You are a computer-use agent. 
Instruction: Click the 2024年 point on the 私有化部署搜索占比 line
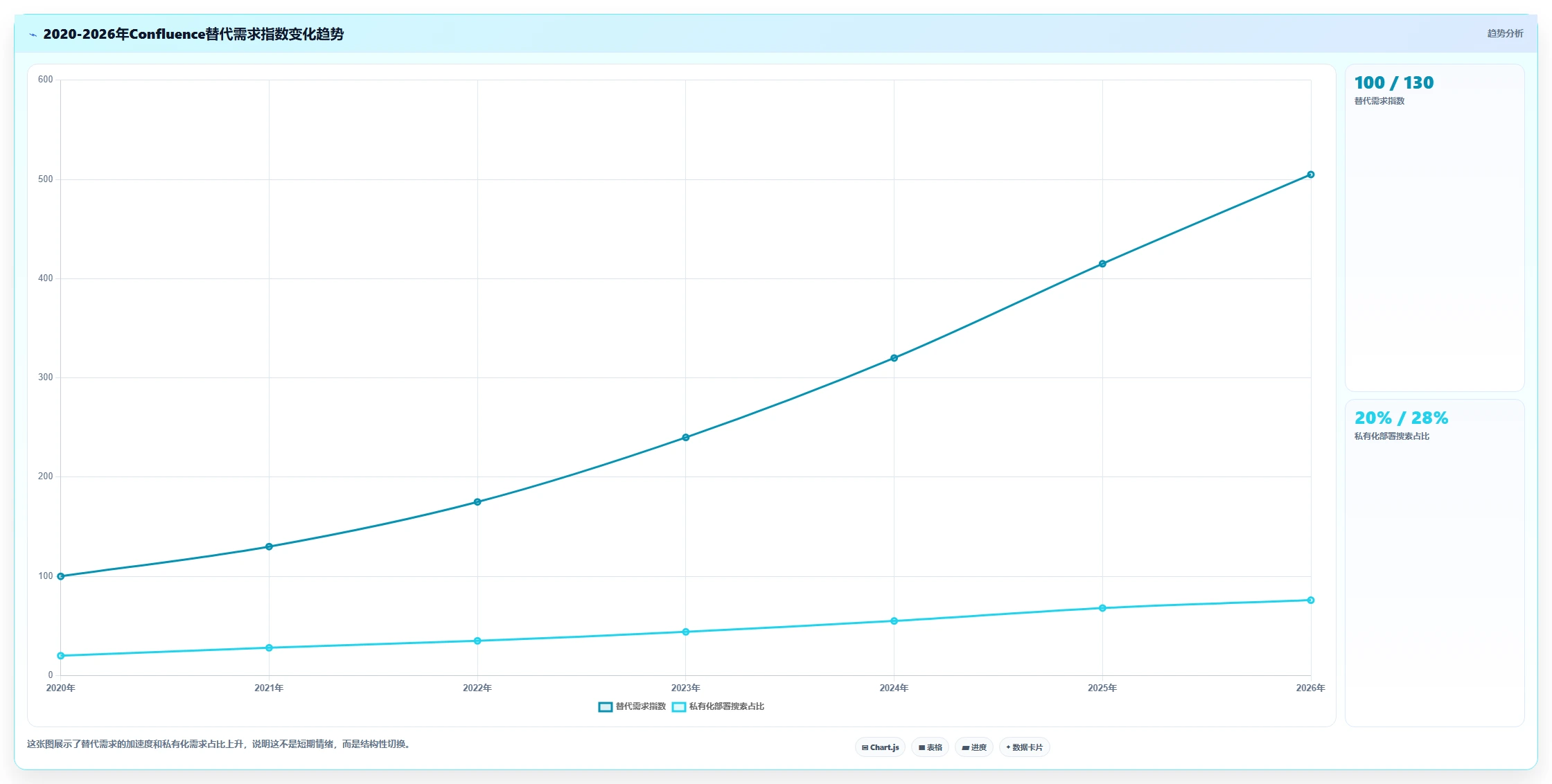pos(894,621)
